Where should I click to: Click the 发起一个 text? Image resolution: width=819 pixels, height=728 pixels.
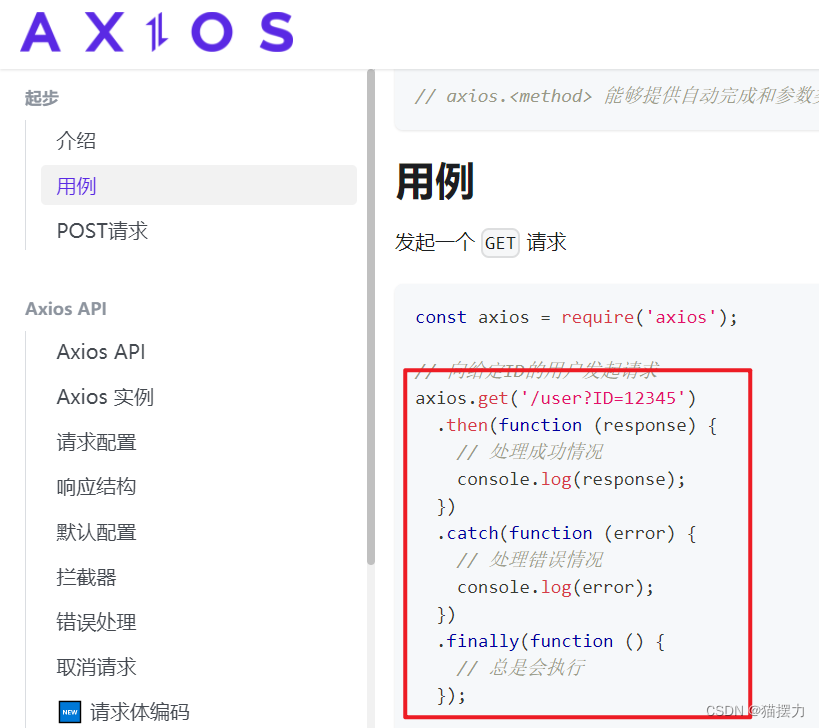pos(435,242)
